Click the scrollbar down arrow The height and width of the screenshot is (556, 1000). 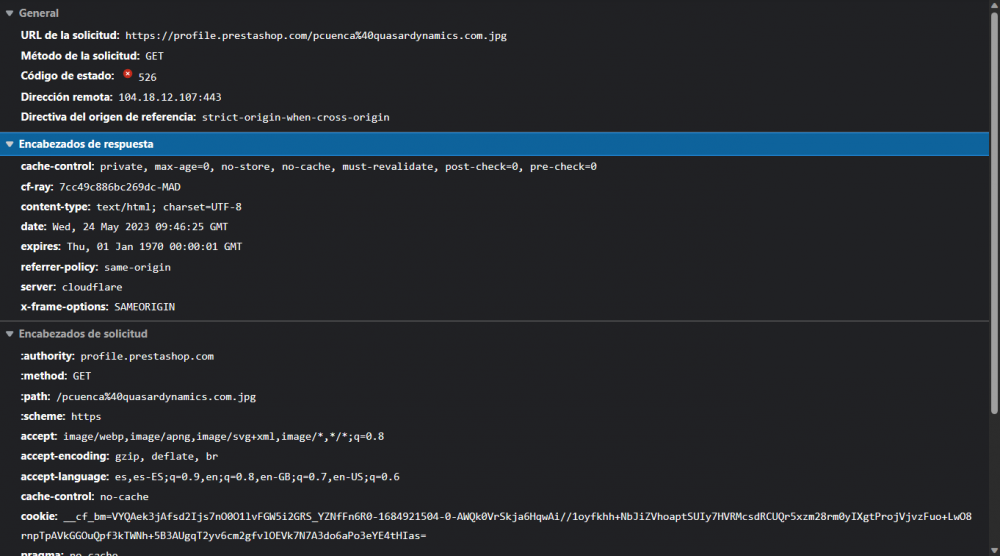point(994,550)
